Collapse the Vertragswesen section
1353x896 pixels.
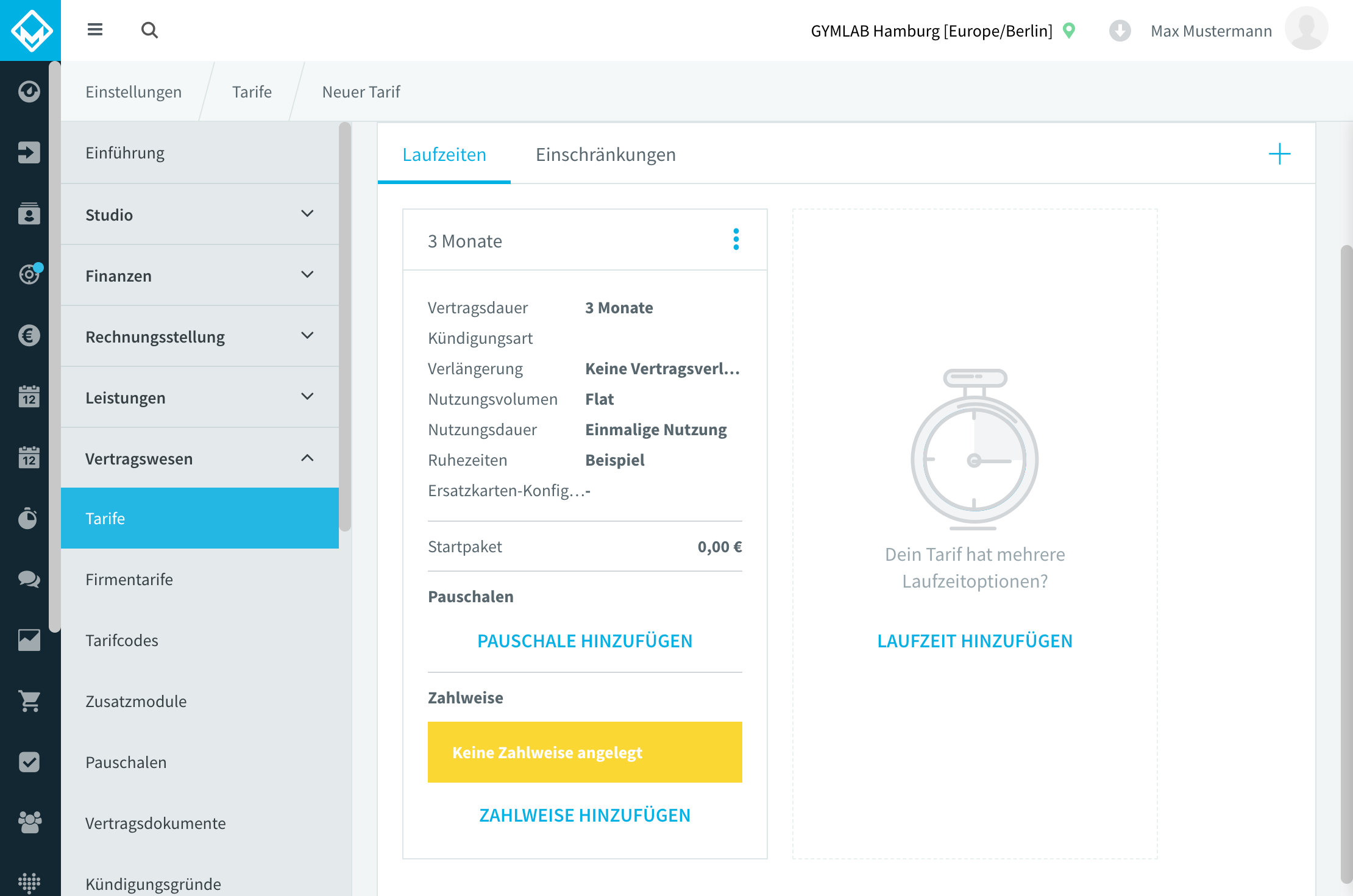point(200,458)
